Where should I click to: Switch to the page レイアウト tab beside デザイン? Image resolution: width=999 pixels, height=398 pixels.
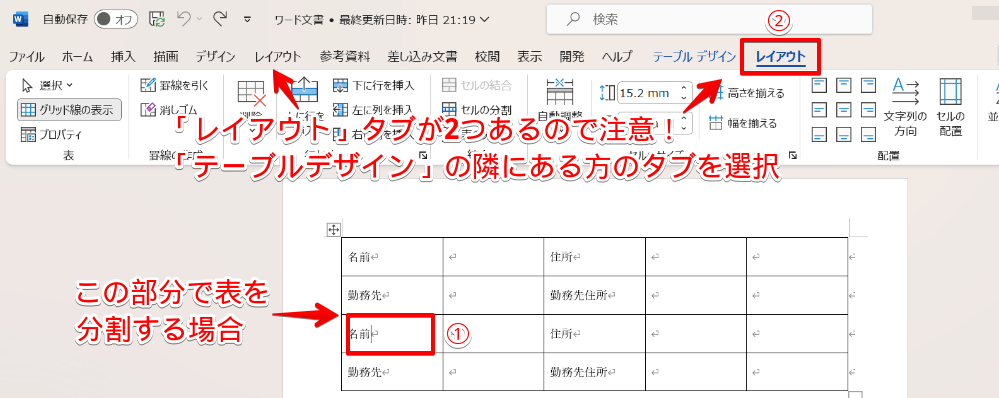point(277,57)
